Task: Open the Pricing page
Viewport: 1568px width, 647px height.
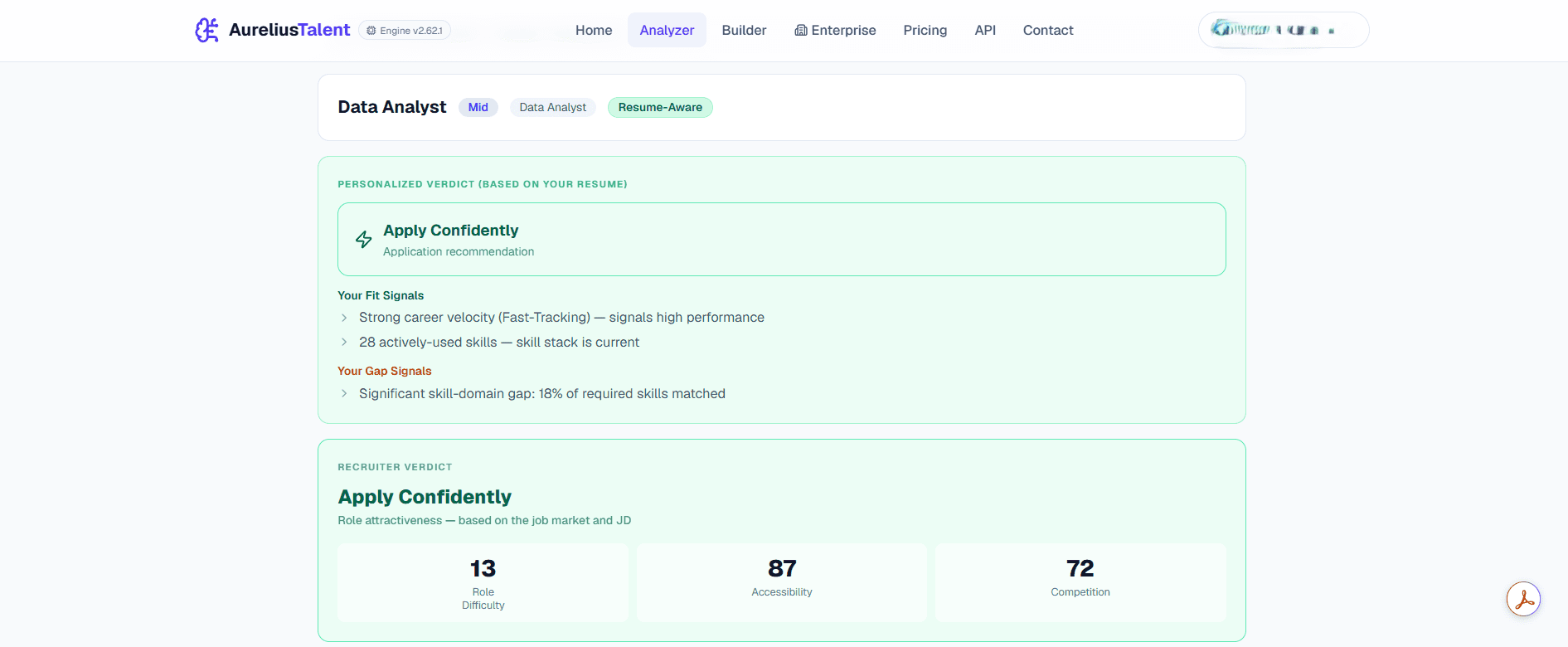Action: (925, 30)
